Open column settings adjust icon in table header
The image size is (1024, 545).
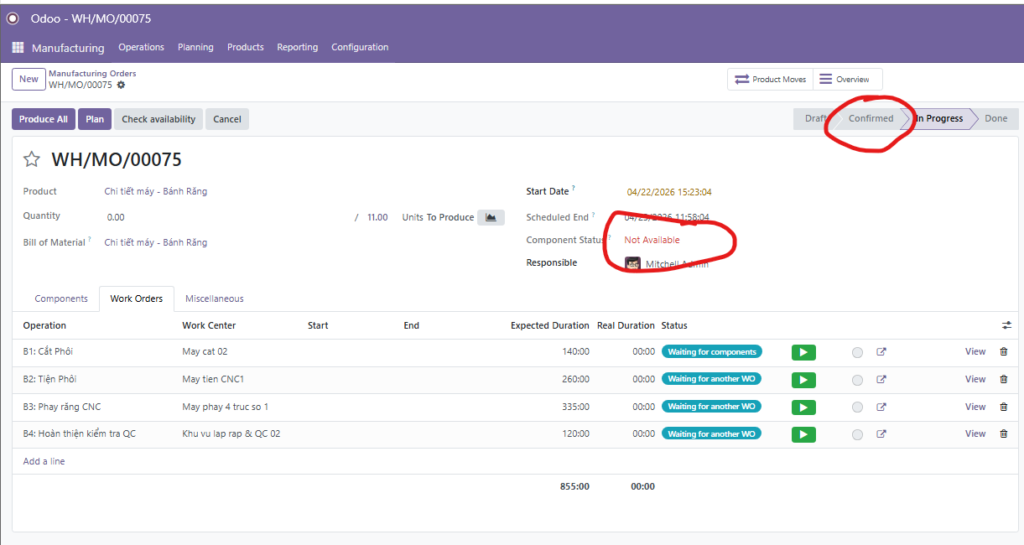[x=1005, y=325]
